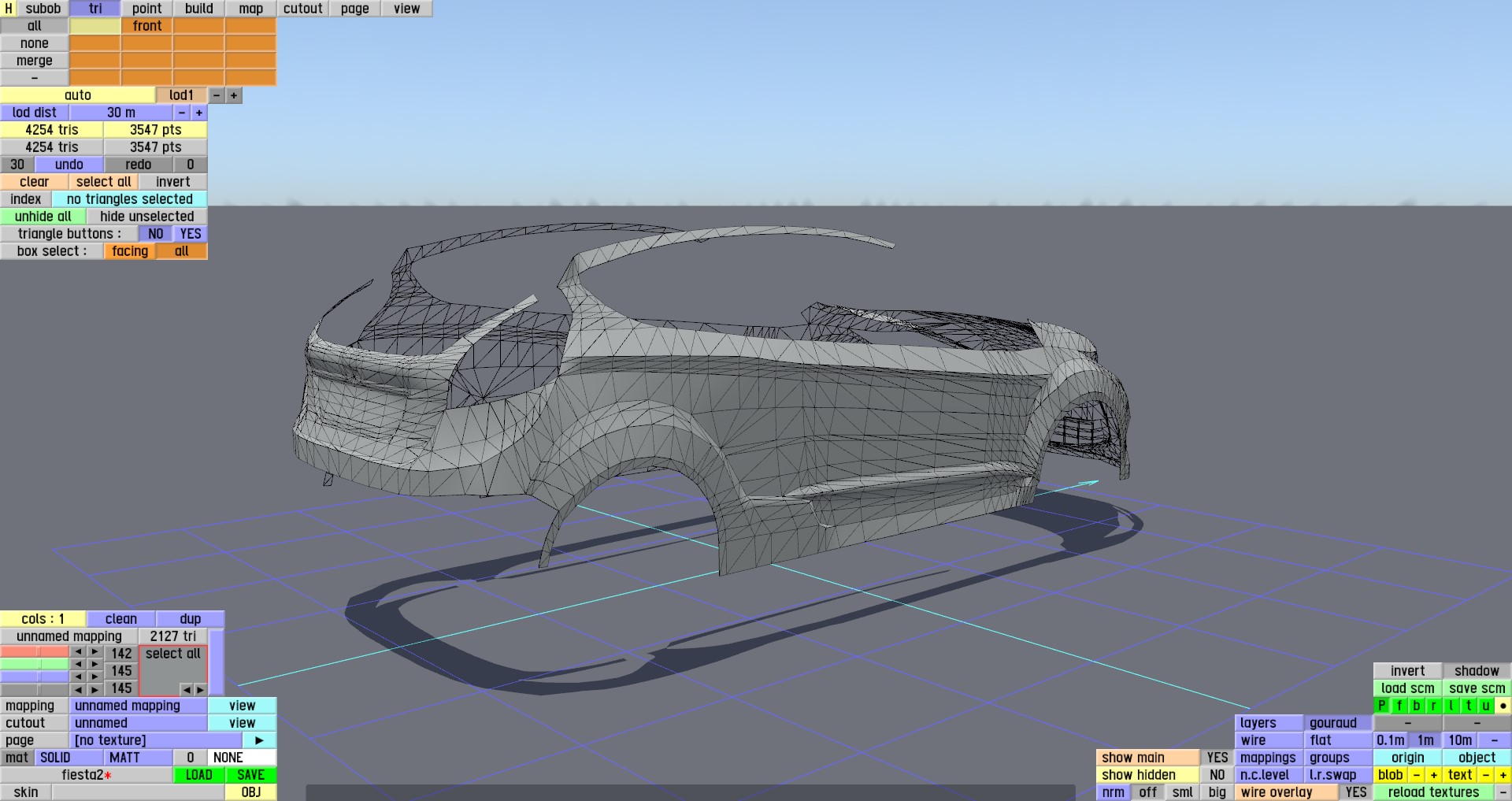Nudge blue colour value right with arrow
Viewport: 1512px width, 801px height.
(x=95, y=677)
